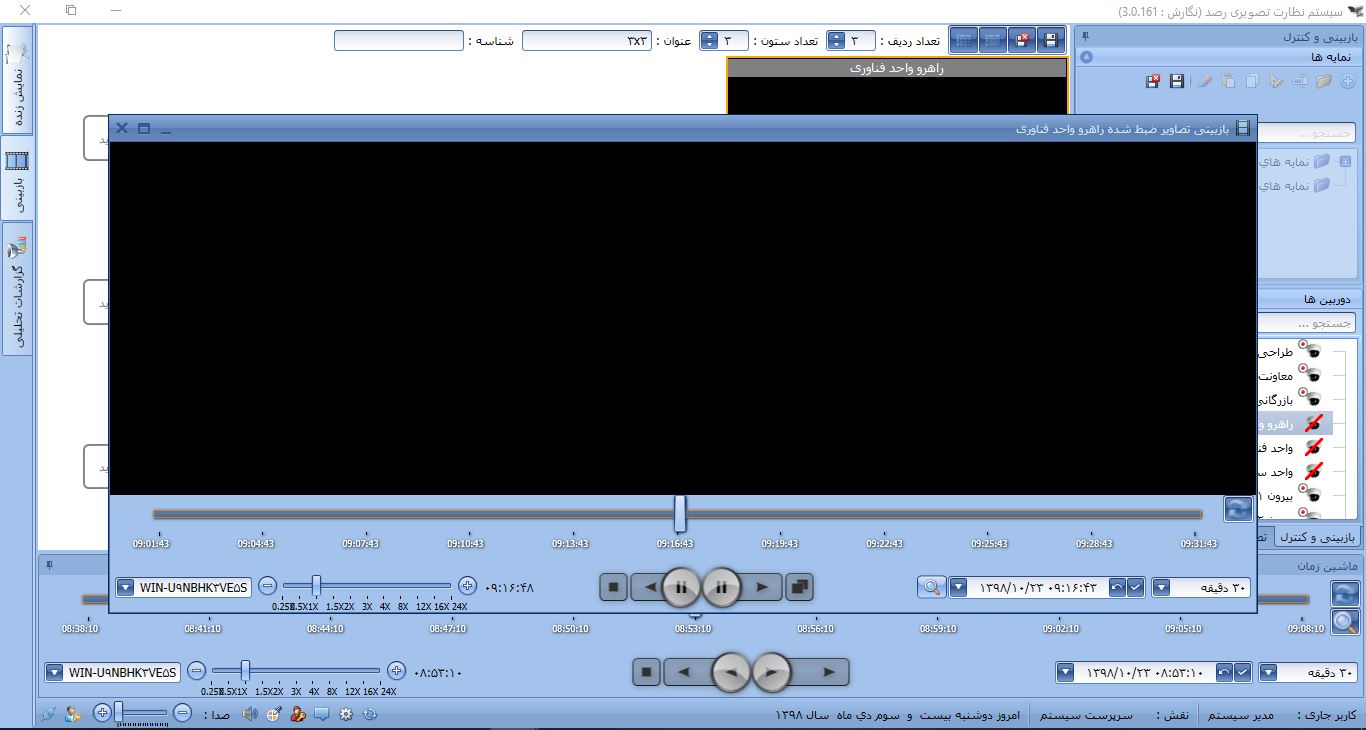Open the WIN-U9NBHK server dropdown in playback window
Screen dimensions: 1366x730
click(125, 587)
